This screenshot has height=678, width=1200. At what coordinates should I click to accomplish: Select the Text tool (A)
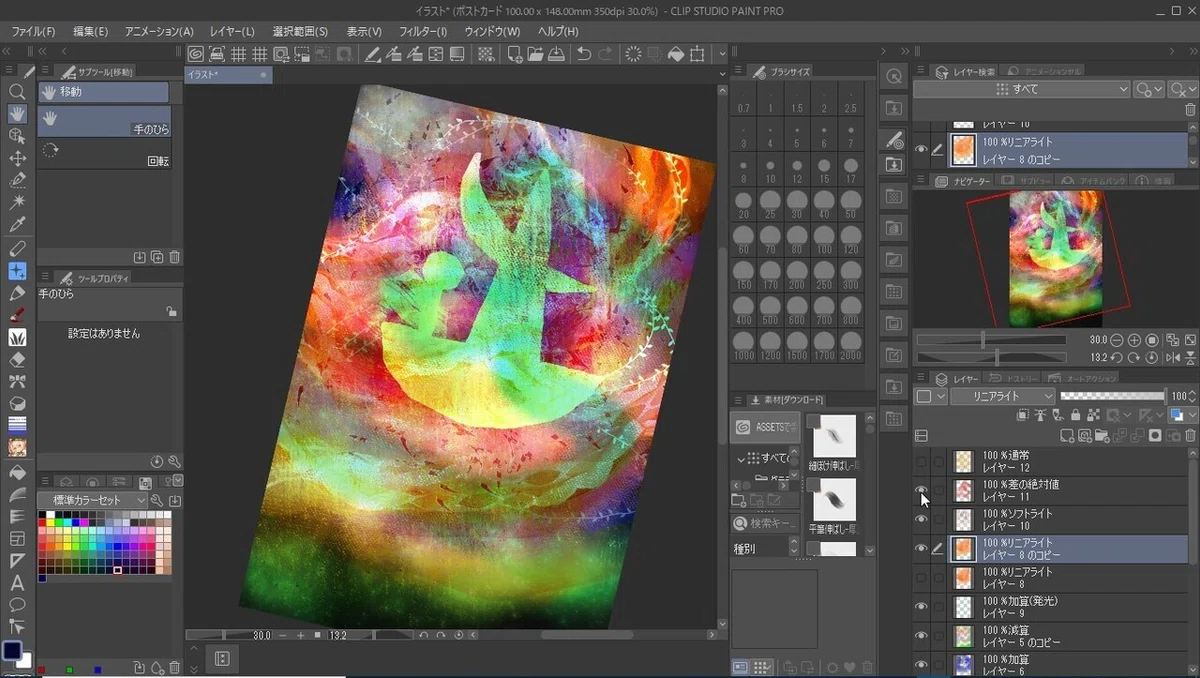pos(17,583)
